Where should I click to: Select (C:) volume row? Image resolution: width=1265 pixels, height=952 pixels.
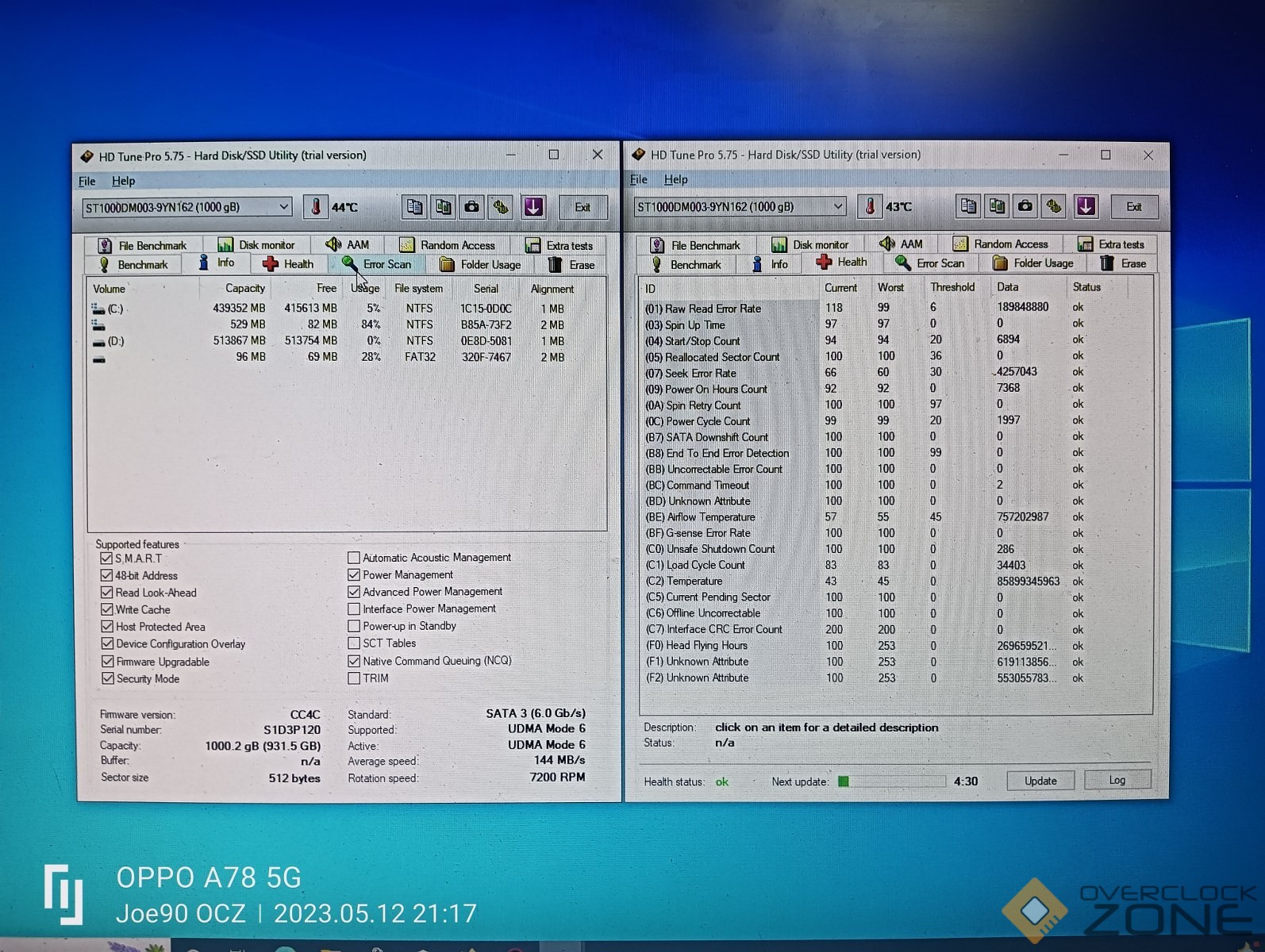coord(348,309)
